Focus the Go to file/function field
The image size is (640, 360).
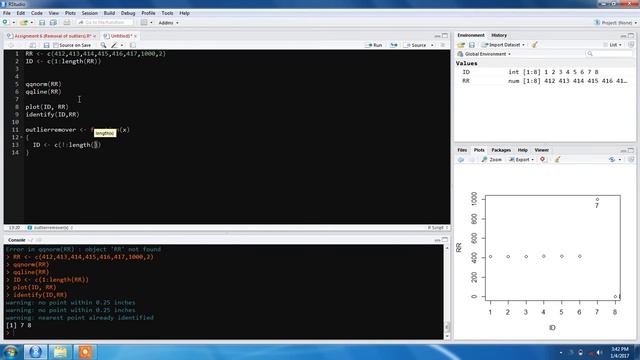coord(105,22)
